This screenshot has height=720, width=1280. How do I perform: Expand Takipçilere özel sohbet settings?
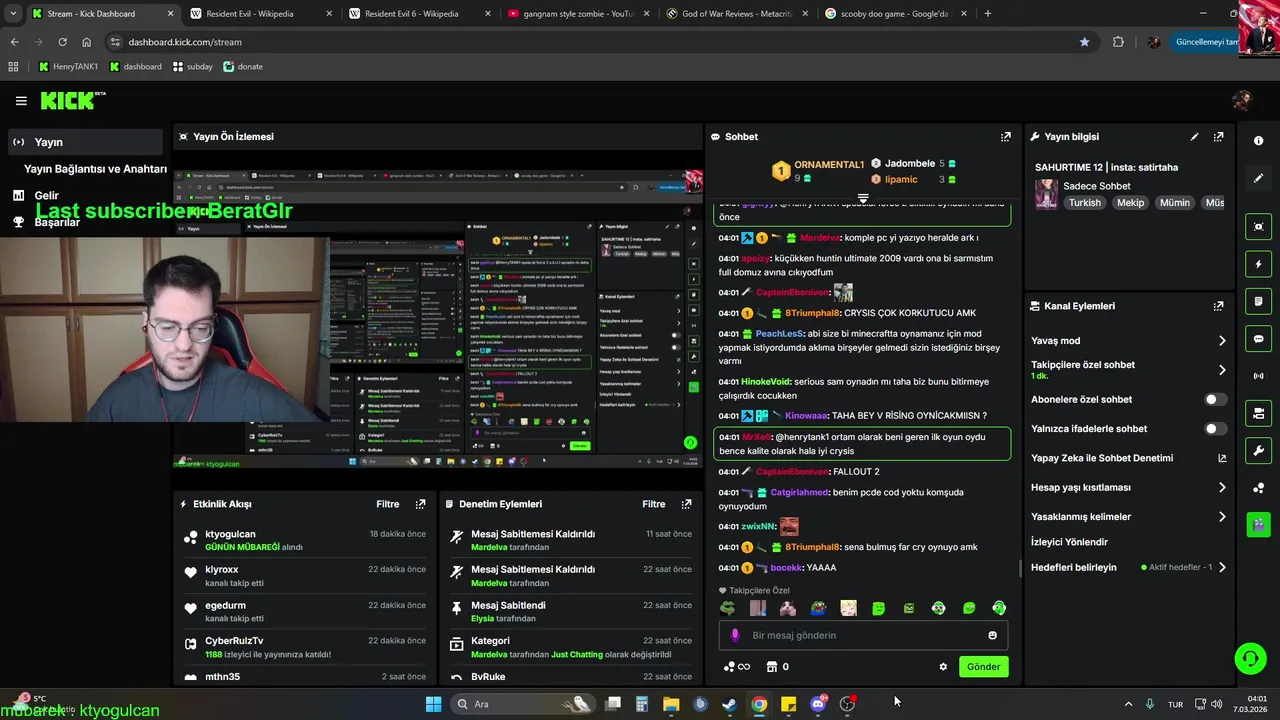click(x=1222, y=370)
